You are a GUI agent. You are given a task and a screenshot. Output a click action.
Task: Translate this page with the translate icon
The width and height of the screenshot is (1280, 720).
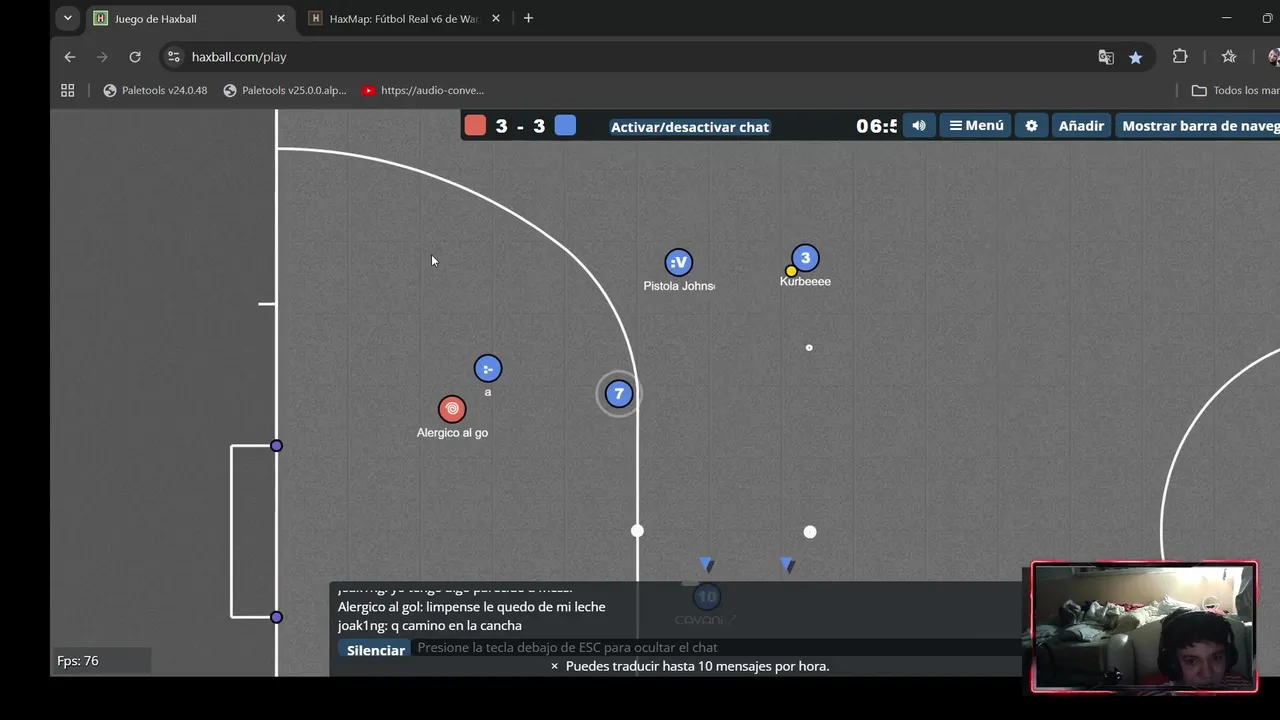coord(1106,57)
